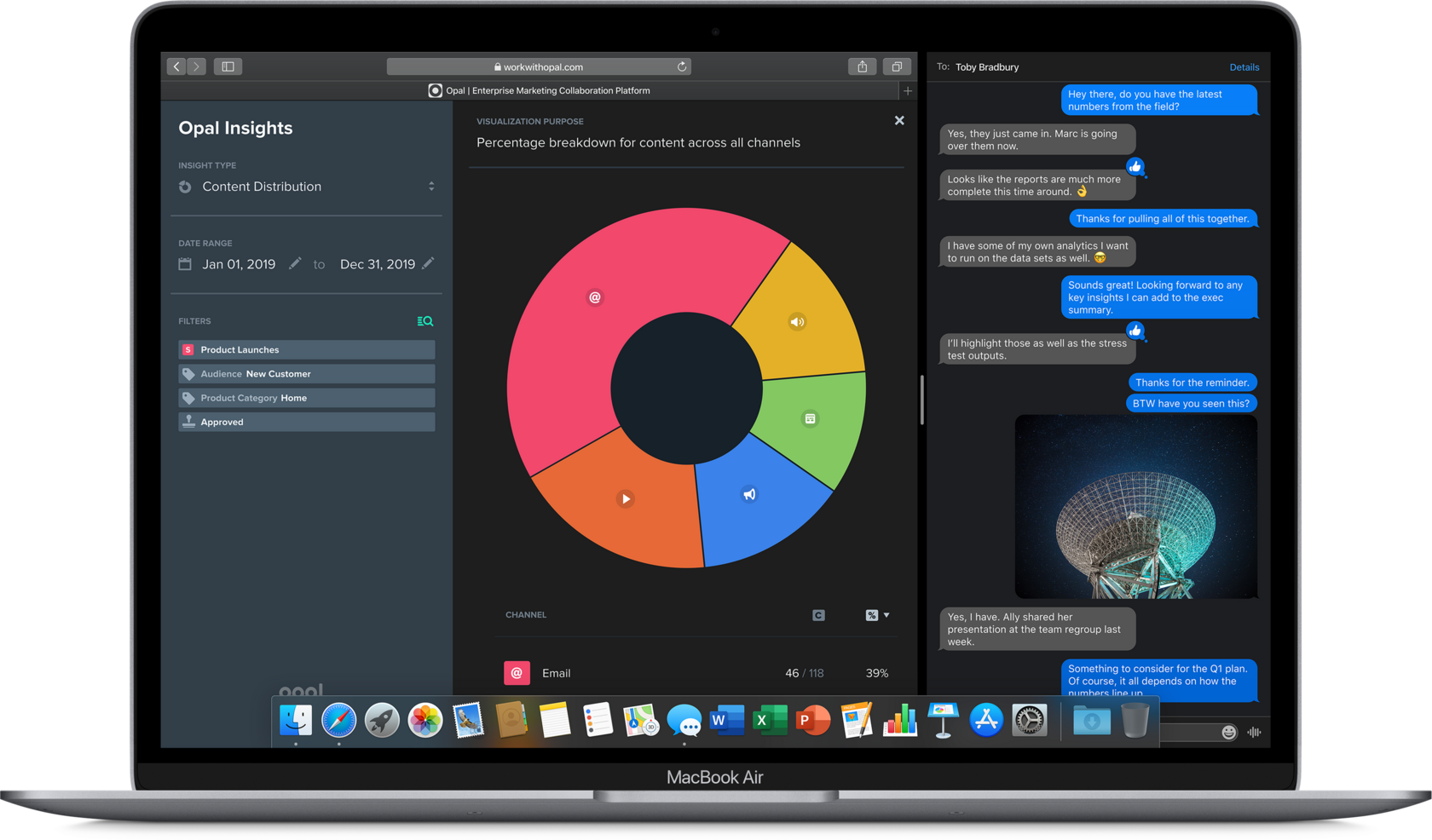Open Pages from the dock
Screen dimensions: 1432x840
tap(857, 721)
